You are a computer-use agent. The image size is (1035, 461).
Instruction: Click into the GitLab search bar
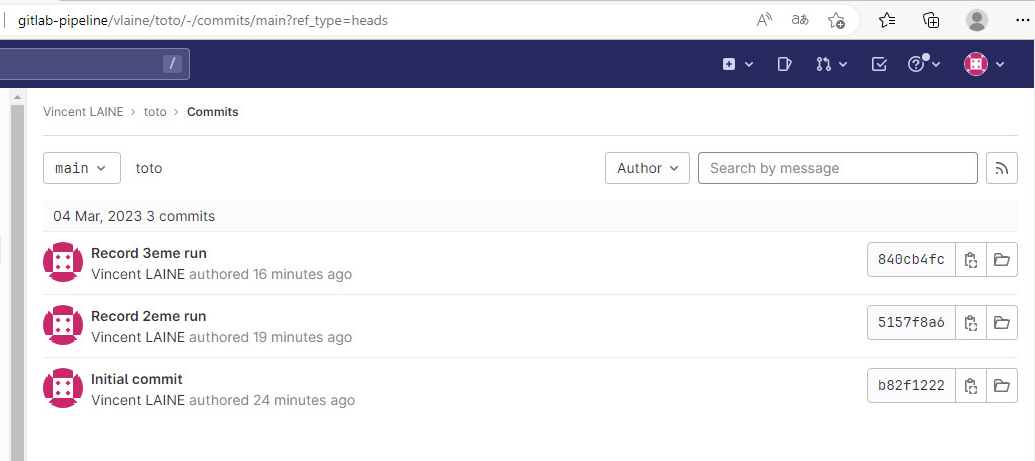coord(94,64)
